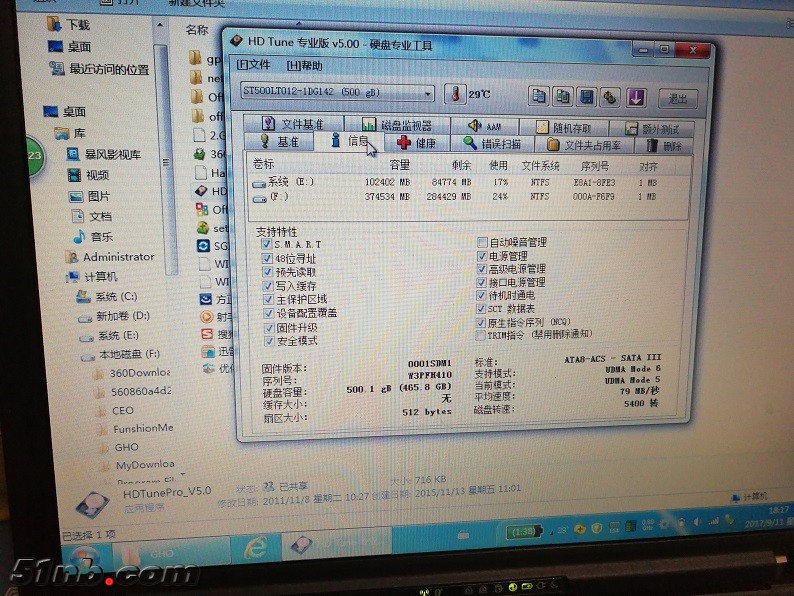Viewport: 794px width, 596px height.
Task: Open Internet Explorer from the taskbar
Action: pos(255,548)
